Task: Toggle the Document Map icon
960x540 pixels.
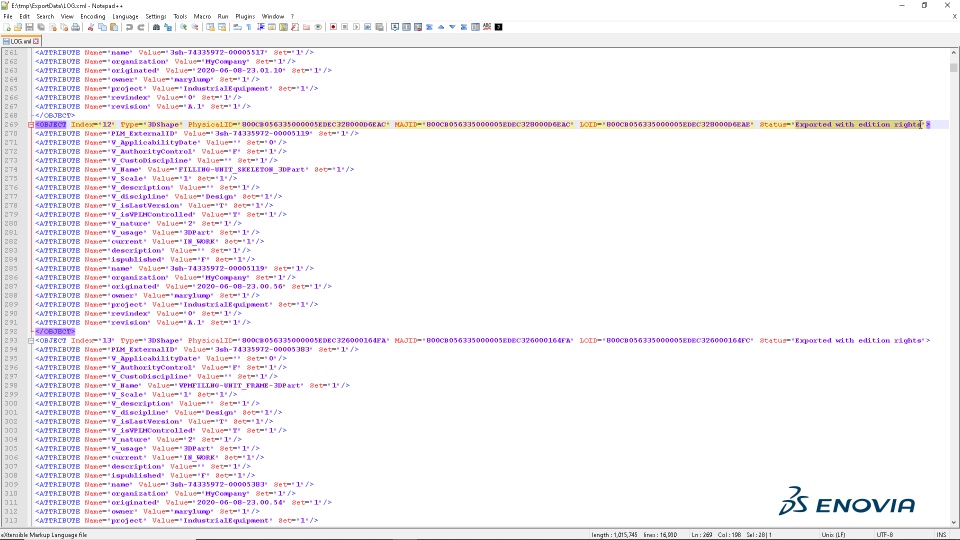Action: [x=283, y=27]
